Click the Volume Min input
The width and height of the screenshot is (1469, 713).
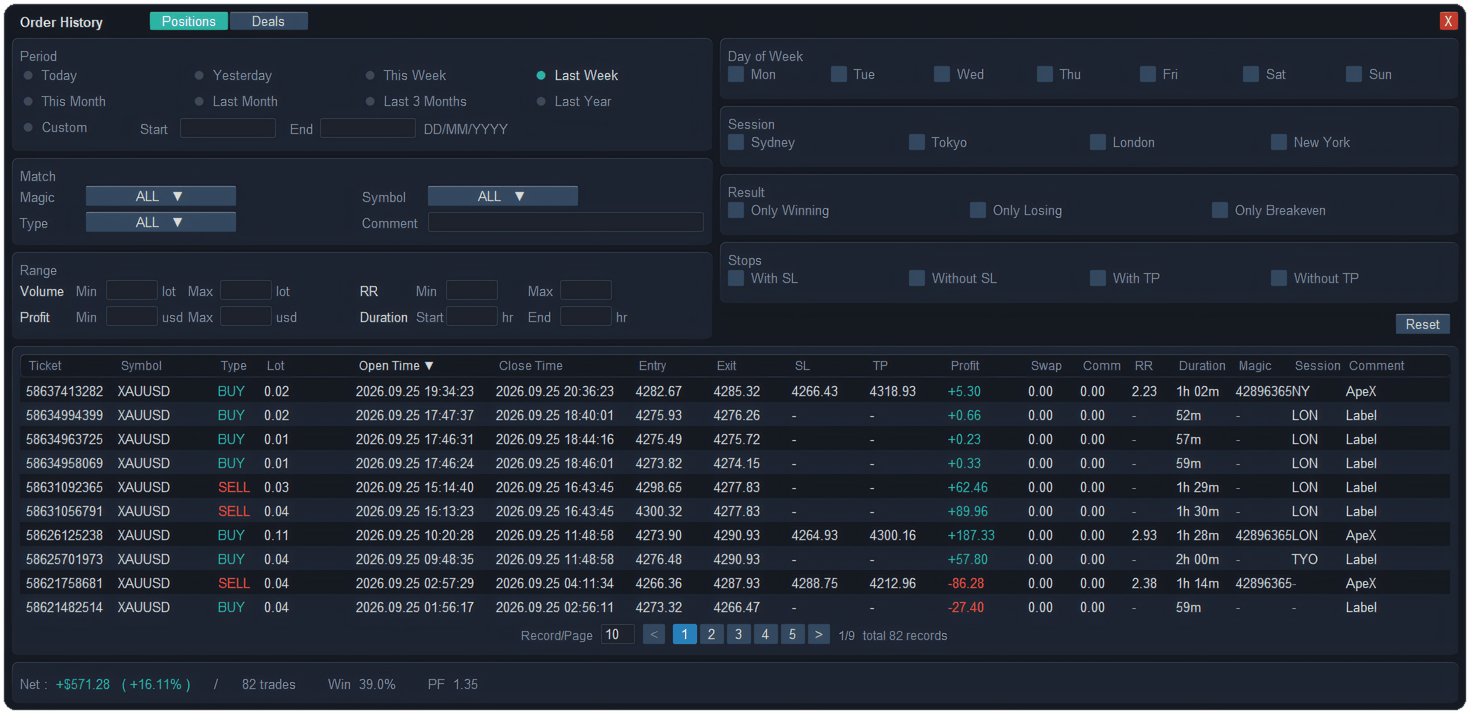pos(132,291)
